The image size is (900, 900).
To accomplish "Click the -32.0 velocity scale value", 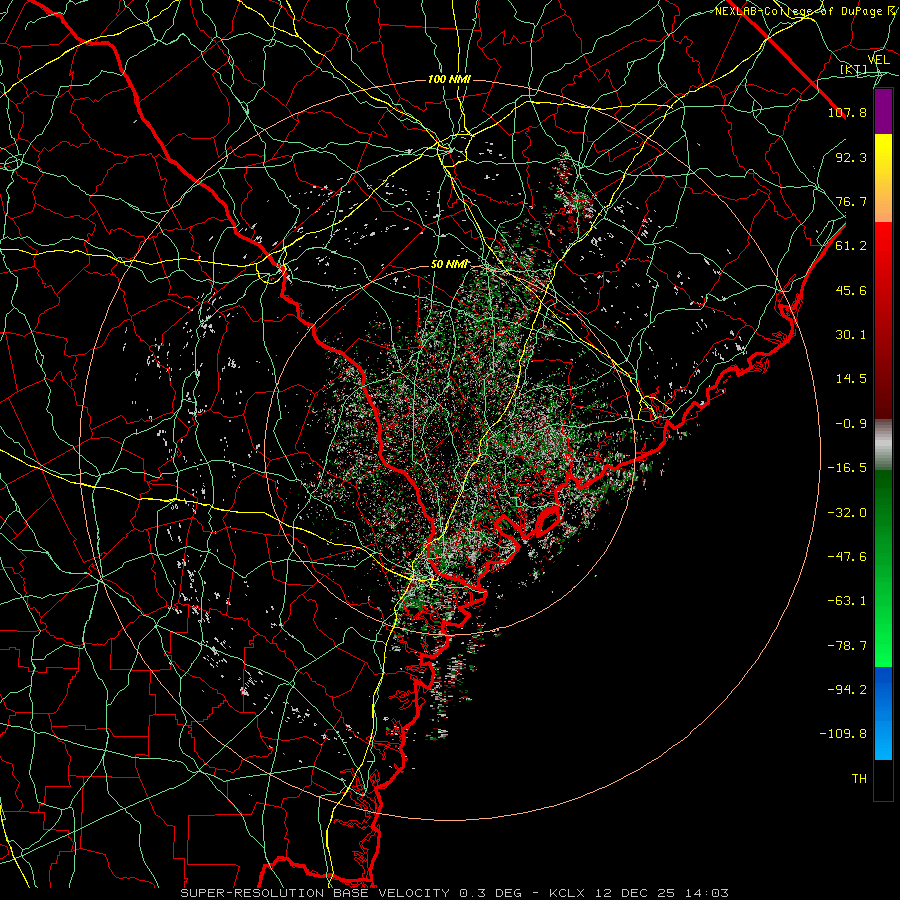I will coord(847,513).
